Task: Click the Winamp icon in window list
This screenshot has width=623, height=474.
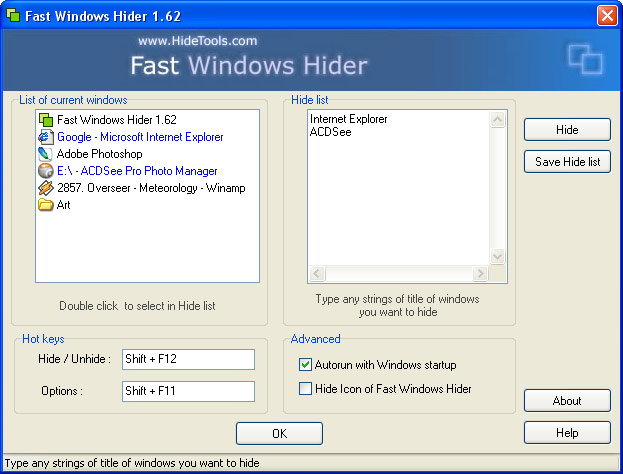Action: (x=46, y=188)
